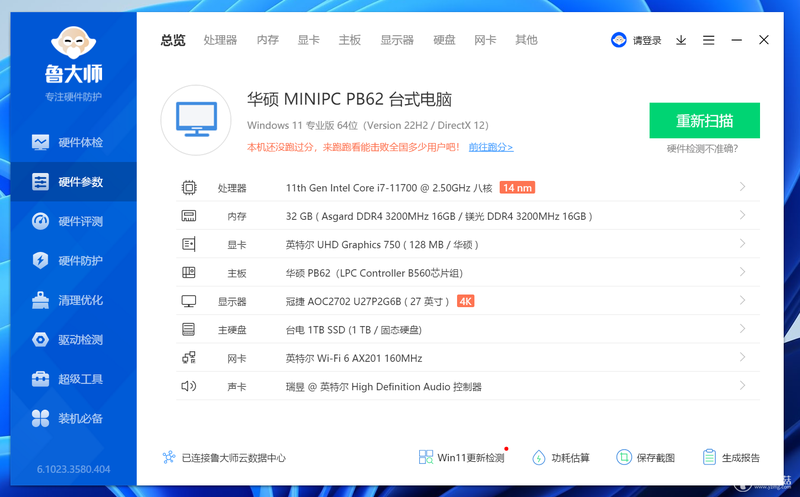Viewport: 800px width, 497px height.
Task: Click the 32 GB Asgard DDR4 memory text
Action: (439, 216)
